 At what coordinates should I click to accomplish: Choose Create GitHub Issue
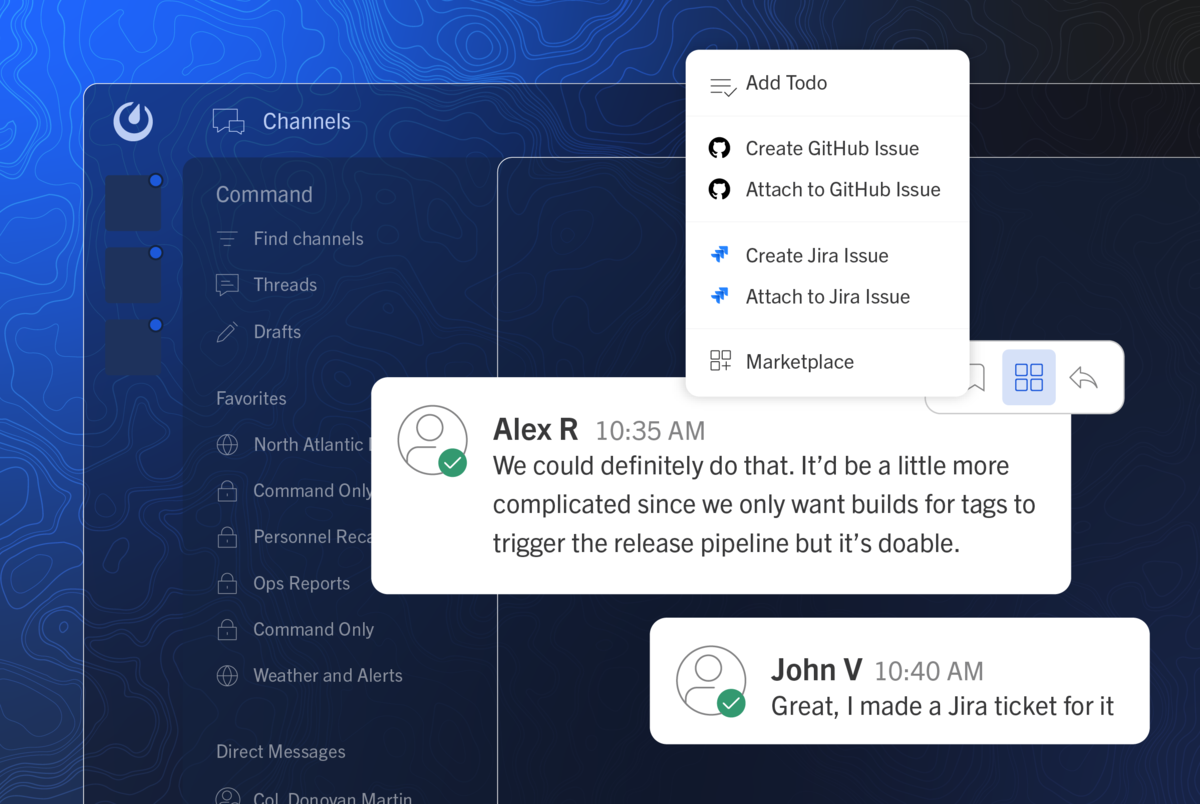pyautogui.click(x=832, y=148)
